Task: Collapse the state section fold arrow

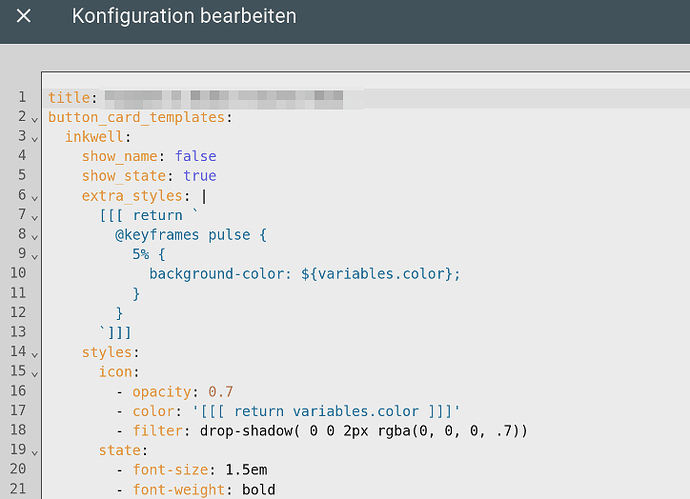Action: tap(35, 452)
